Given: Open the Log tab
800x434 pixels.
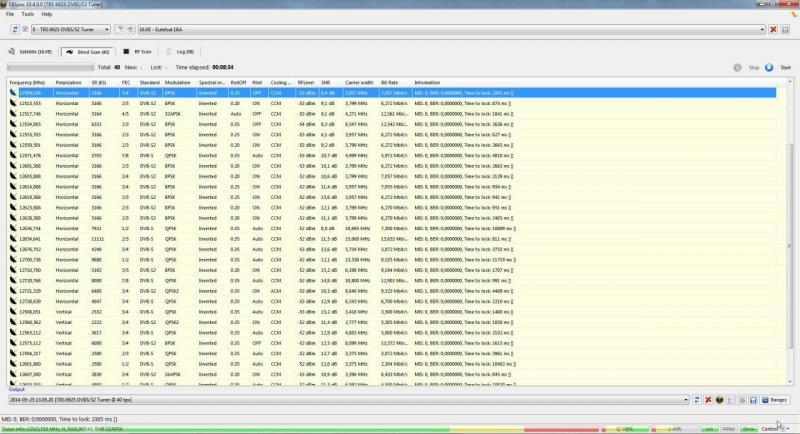Looking at the screenshot, I should (x=181, y=50).
